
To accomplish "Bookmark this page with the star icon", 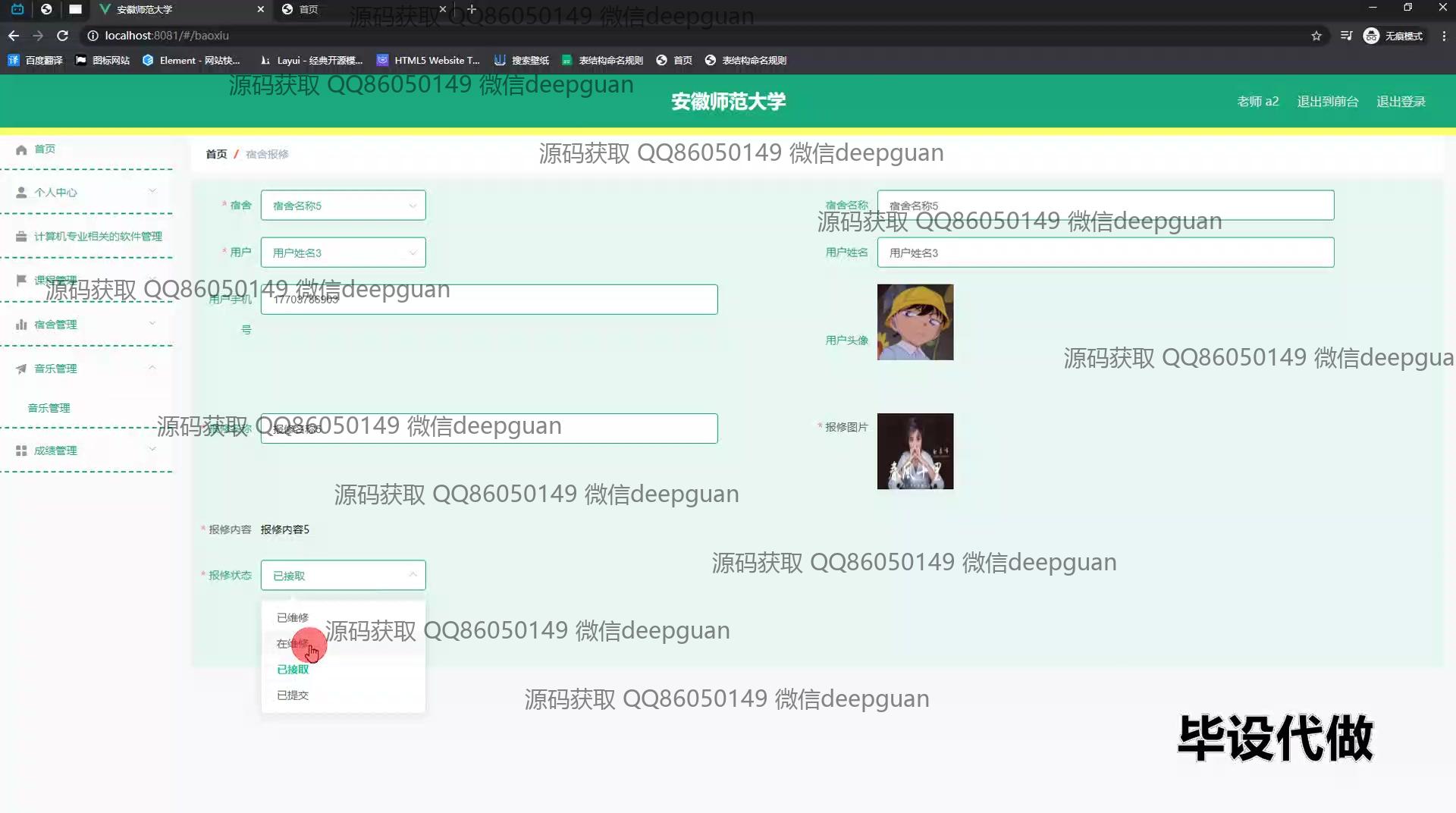I will [1316, 36].
